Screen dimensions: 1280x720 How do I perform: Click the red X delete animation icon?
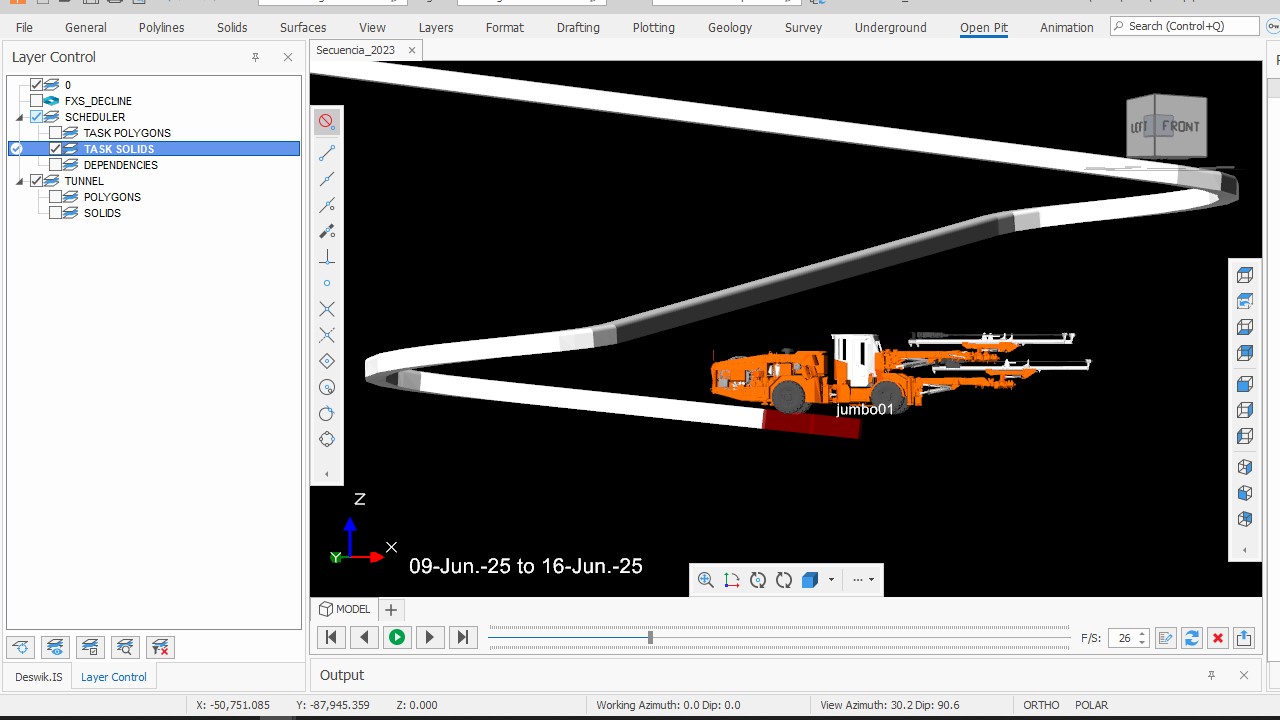1217,638
